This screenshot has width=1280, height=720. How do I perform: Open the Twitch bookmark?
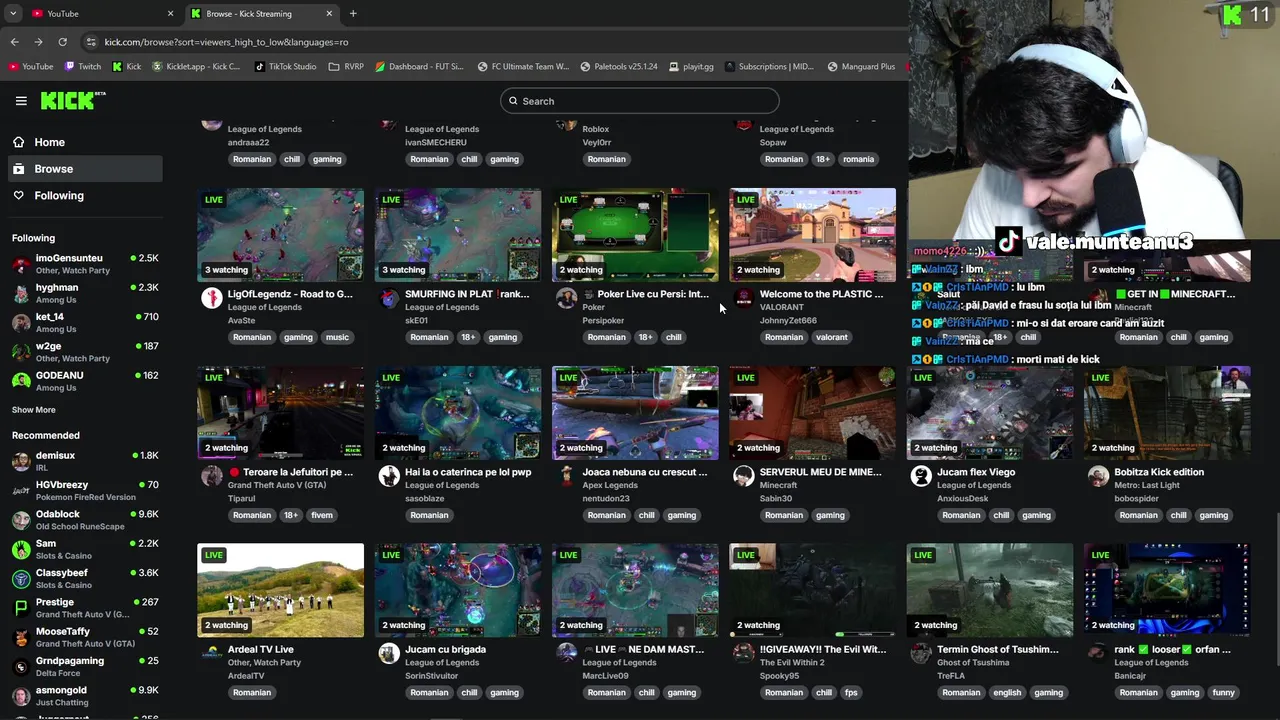[83, 66]
